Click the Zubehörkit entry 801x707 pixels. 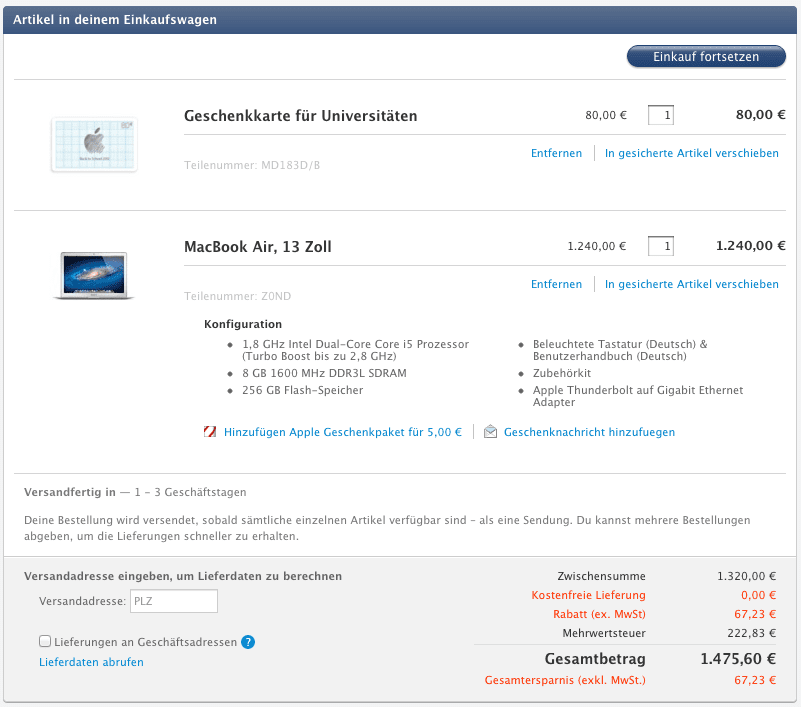[x=562, y=373]
